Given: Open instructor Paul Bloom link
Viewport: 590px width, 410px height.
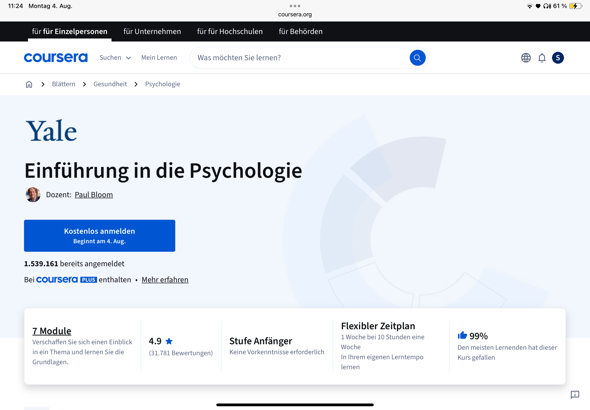Looking at the screenshot, I should (x=94, y=195).
